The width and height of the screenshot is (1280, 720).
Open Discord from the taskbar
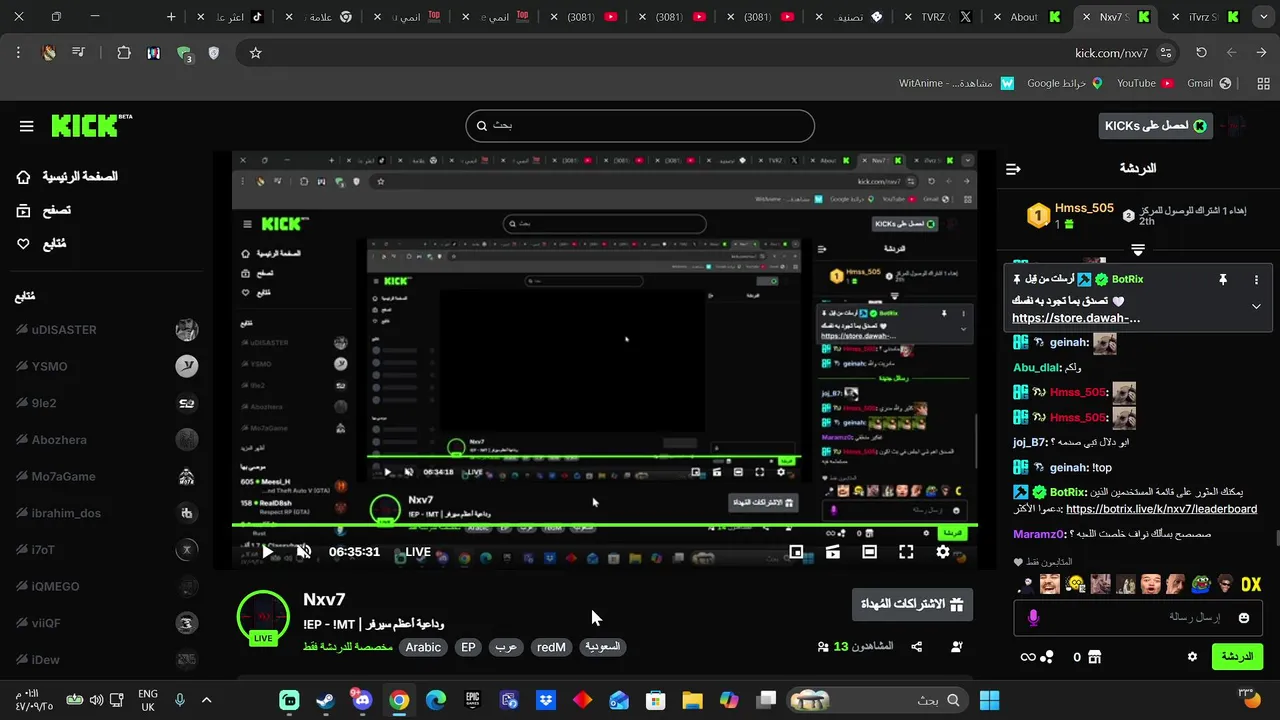(362, 700)
